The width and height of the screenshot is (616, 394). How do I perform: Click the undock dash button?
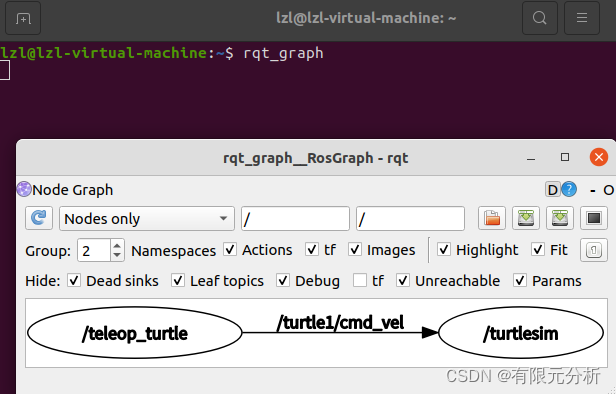[x=593, y=191]
